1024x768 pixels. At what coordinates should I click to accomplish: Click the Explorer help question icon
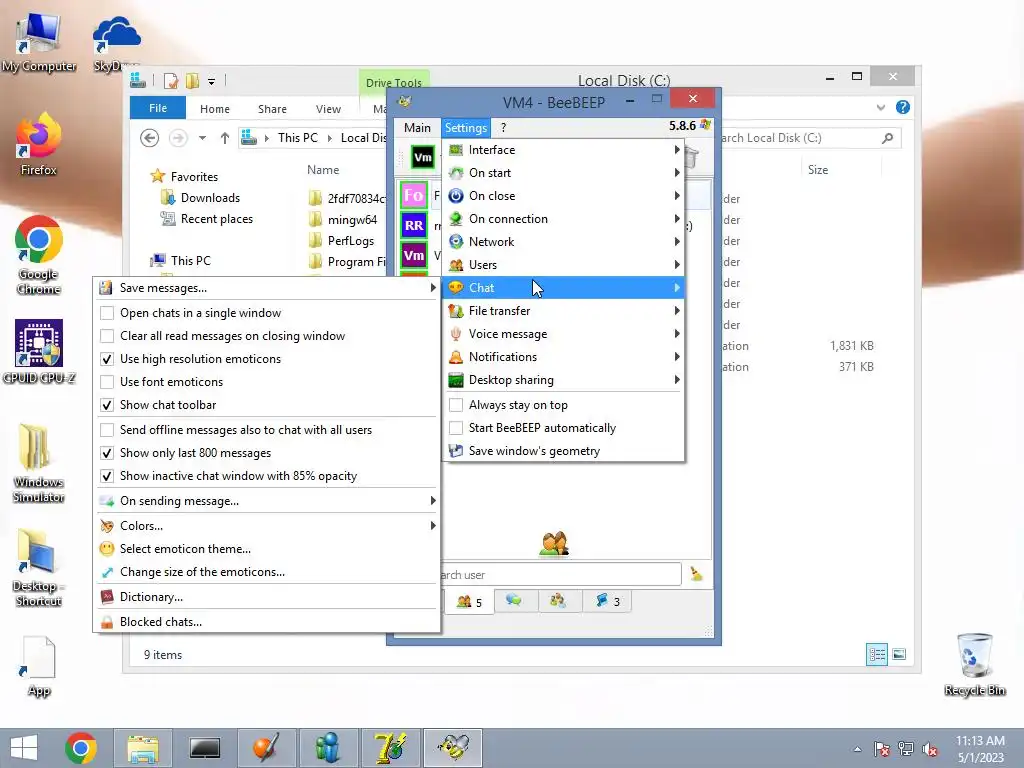pyautogui.click(x=903, y=108)
